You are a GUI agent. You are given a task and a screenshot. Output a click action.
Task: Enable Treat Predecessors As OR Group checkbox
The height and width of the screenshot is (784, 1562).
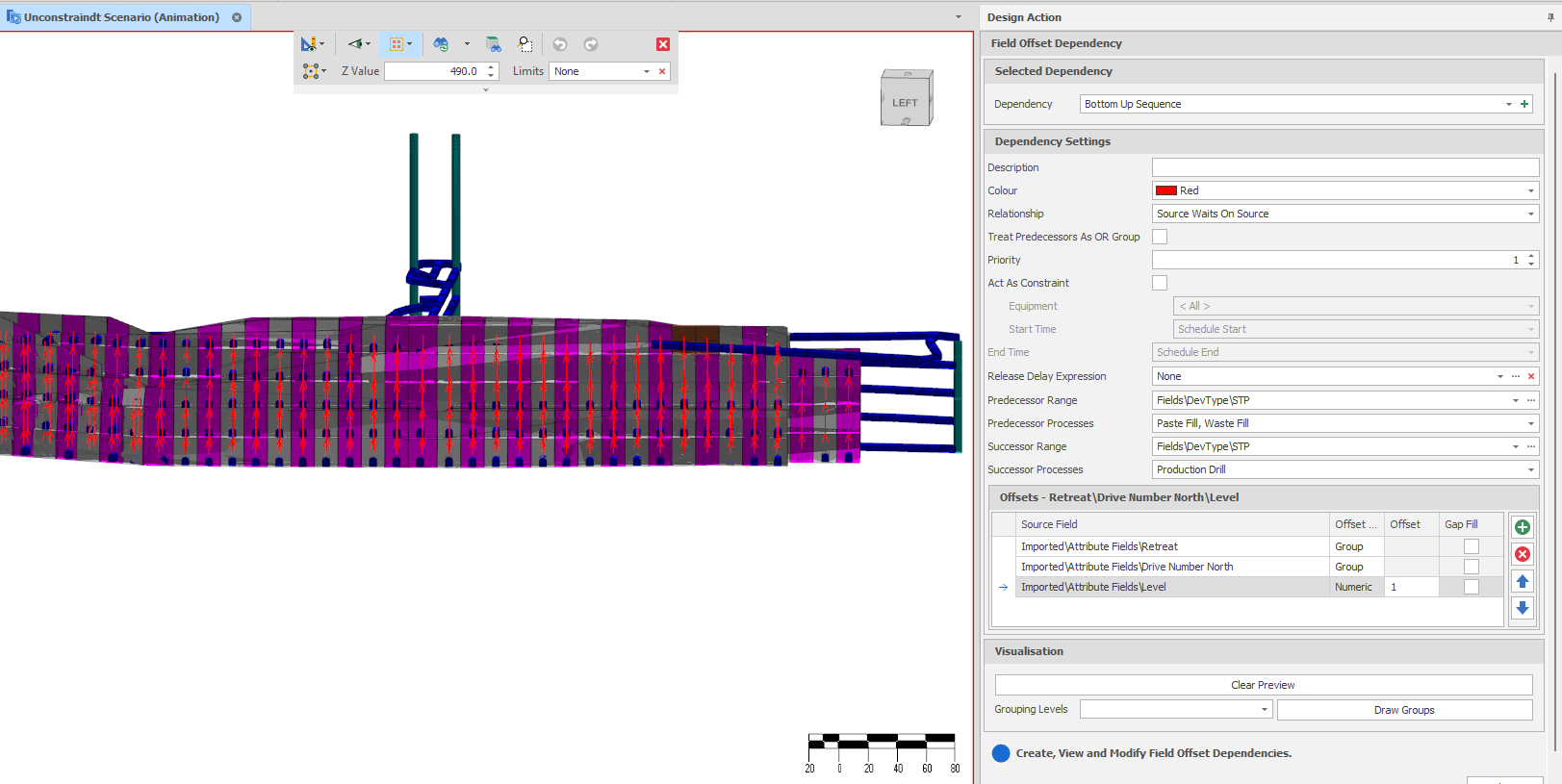point(1160,237)
